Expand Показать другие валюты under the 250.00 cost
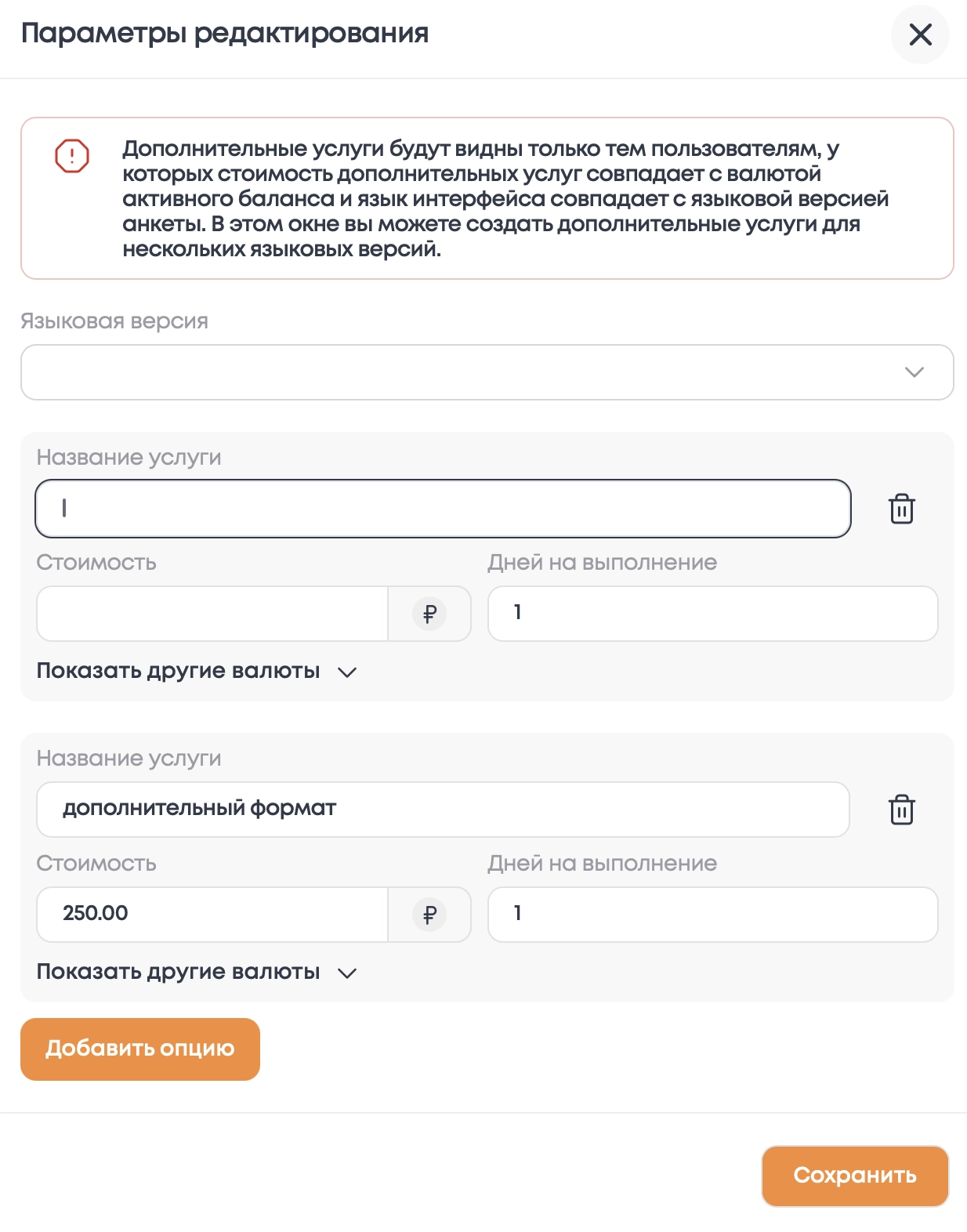This screenshot has height=1232, width=967. click(197, 973)
